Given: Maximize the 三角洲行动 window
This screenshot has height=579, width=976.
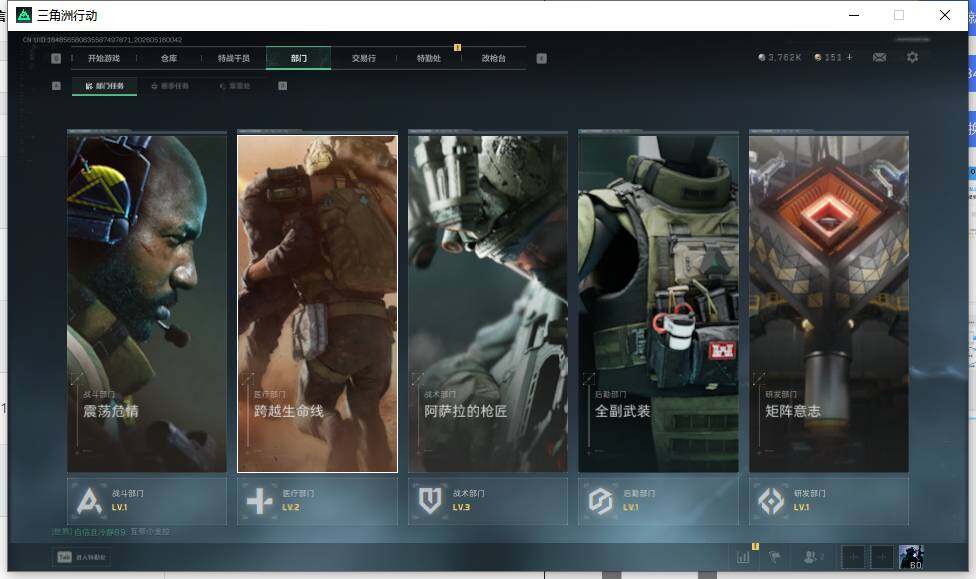Looking at the screenshot, I should pyautogui.click(x=899, y=15).
